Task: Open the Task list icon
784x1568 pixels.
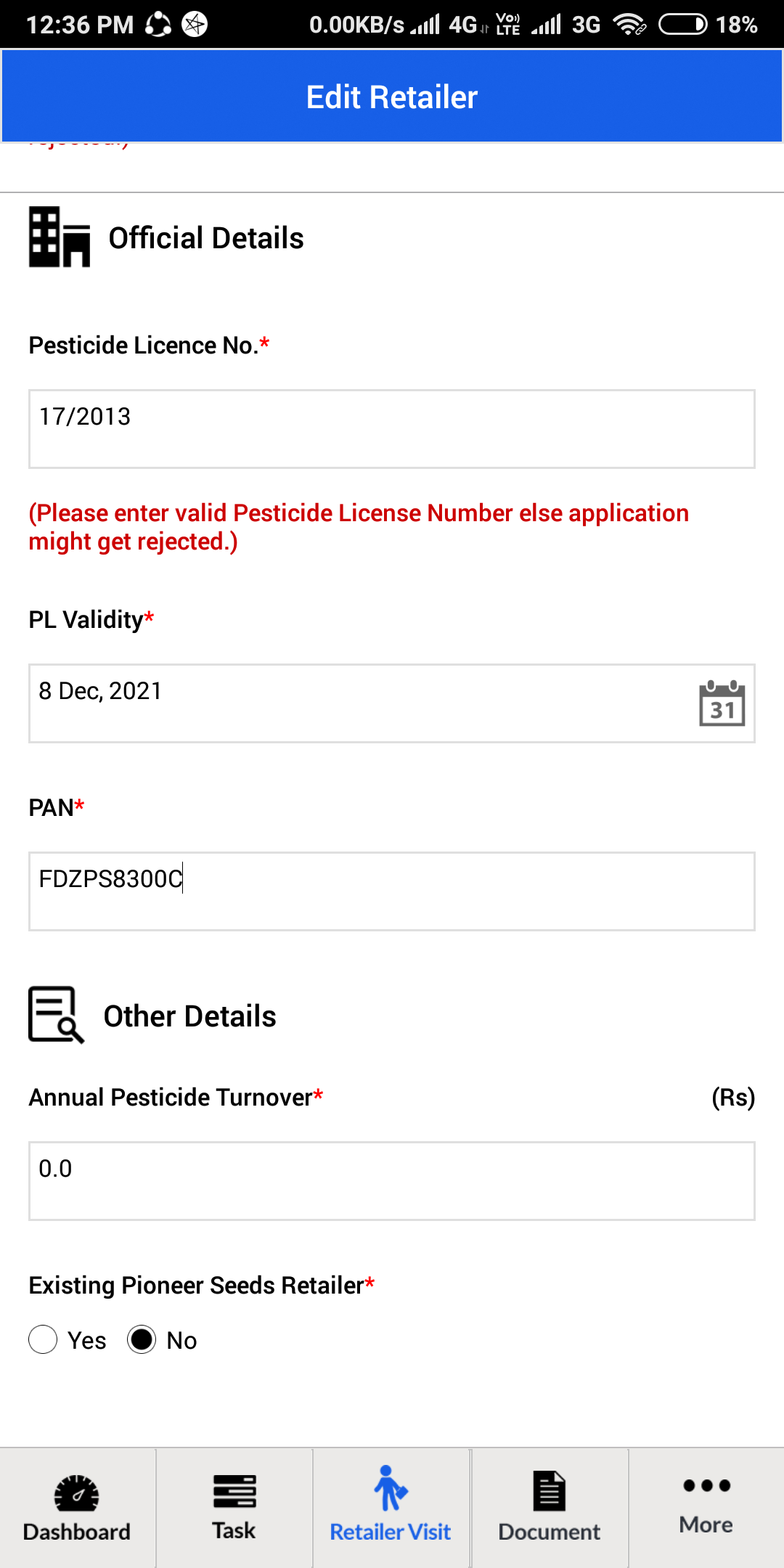Action: point(234,1491)
